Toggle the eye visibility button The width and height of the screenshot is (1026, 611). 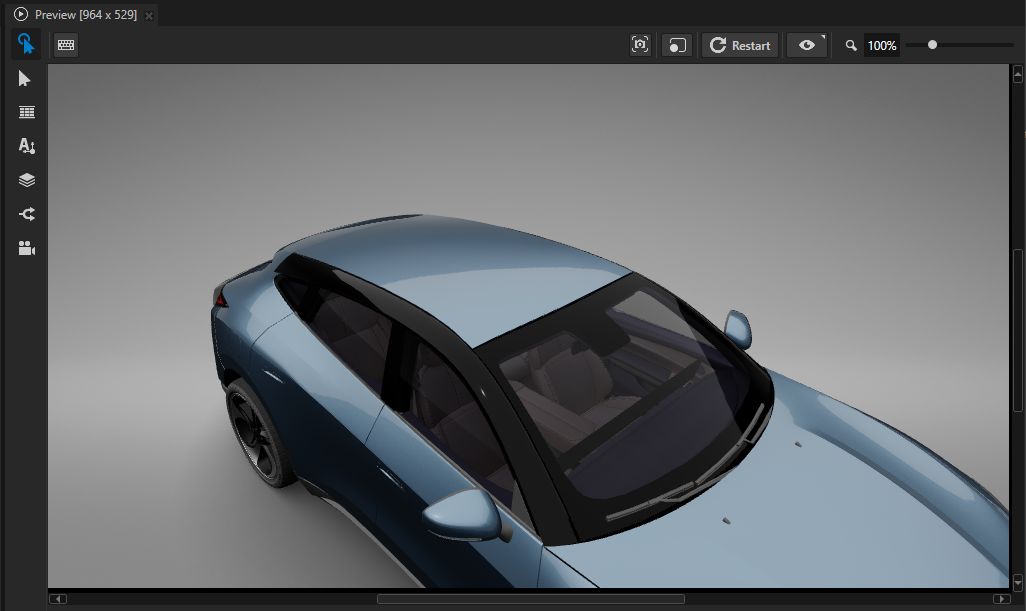click(805, 45)
